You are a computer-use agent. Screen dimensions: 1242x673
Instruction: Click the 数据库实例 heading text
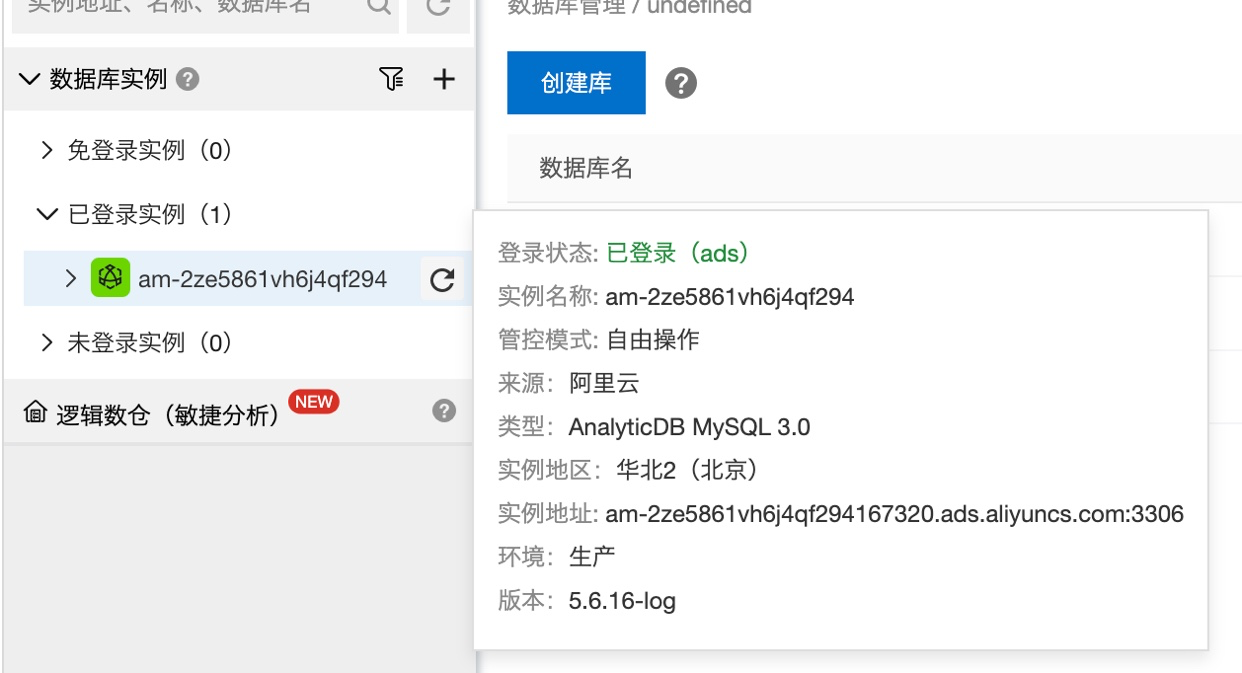[x=108, y=79]
